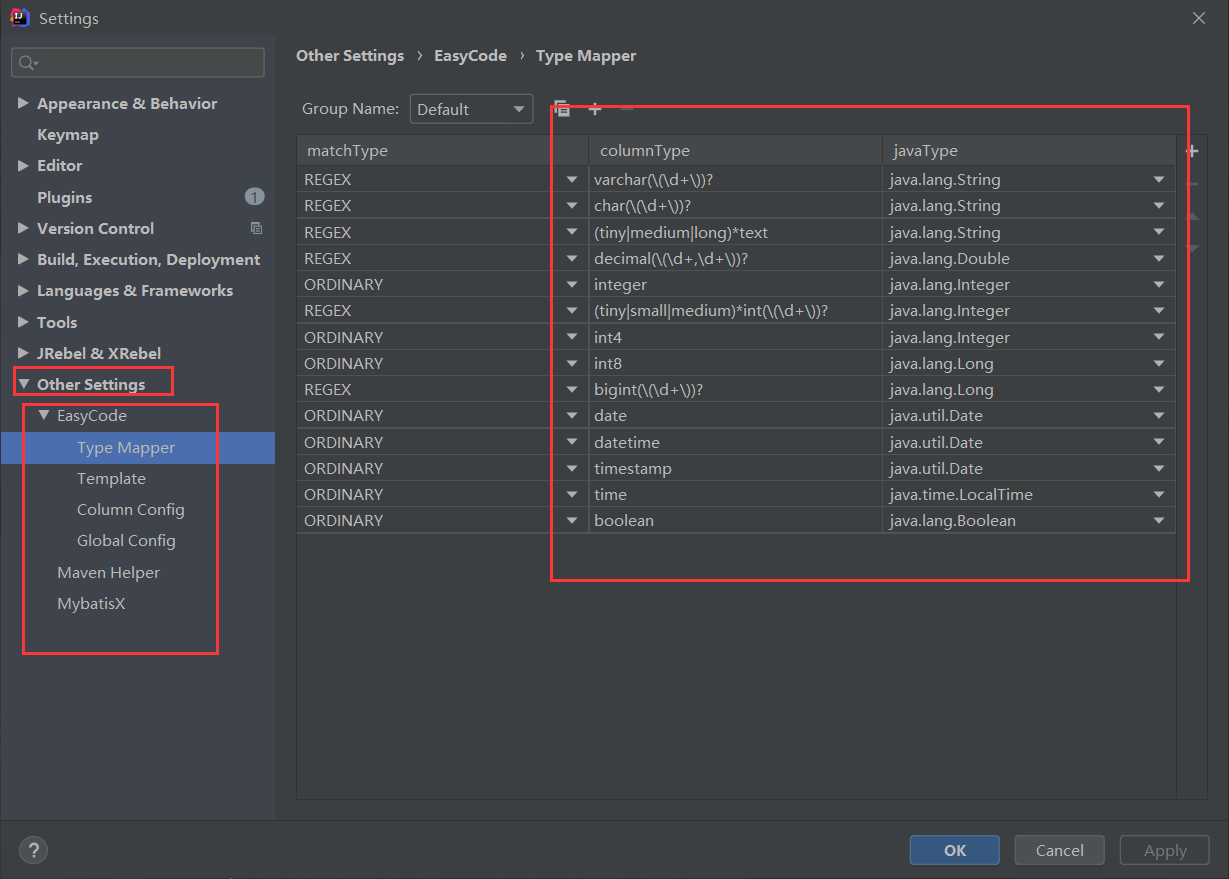Image resolution: width=1229 pixels, height=879 pixels.
Task: Select the timestamp columnType cell
Action: coord(735,469)
